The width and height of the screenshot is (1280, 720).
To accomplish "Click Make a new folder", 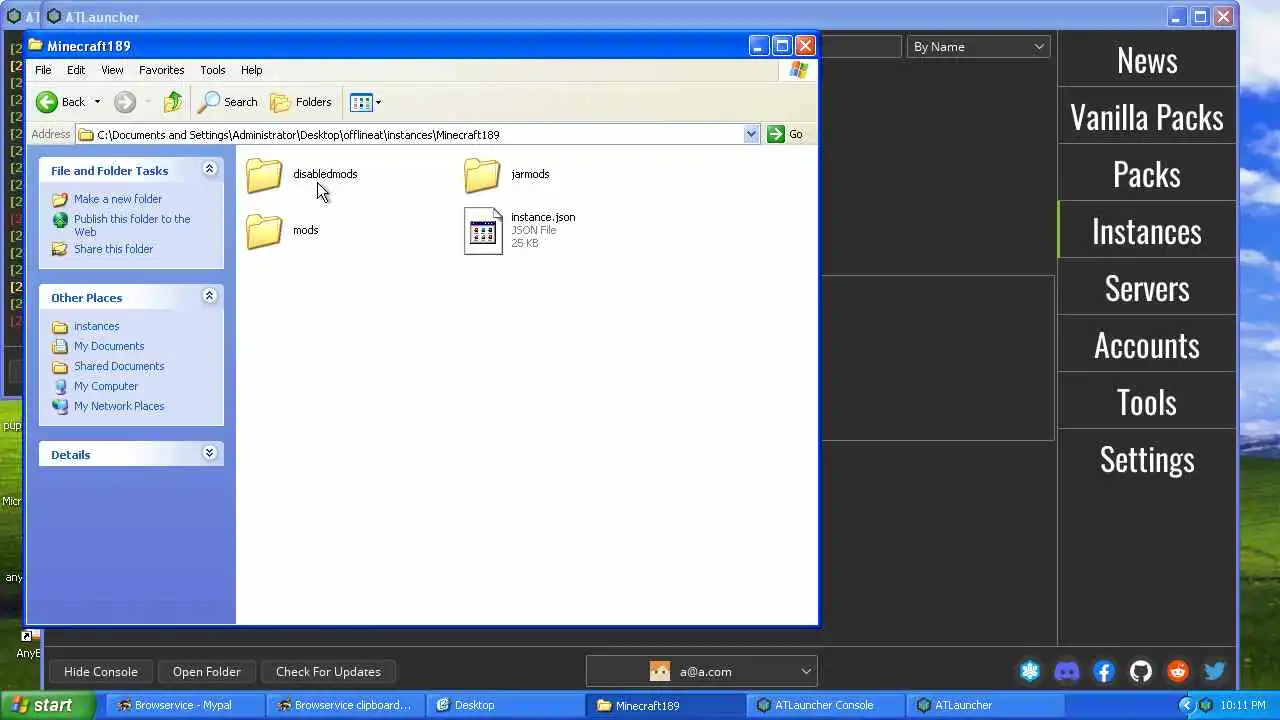I will point(118,199).
